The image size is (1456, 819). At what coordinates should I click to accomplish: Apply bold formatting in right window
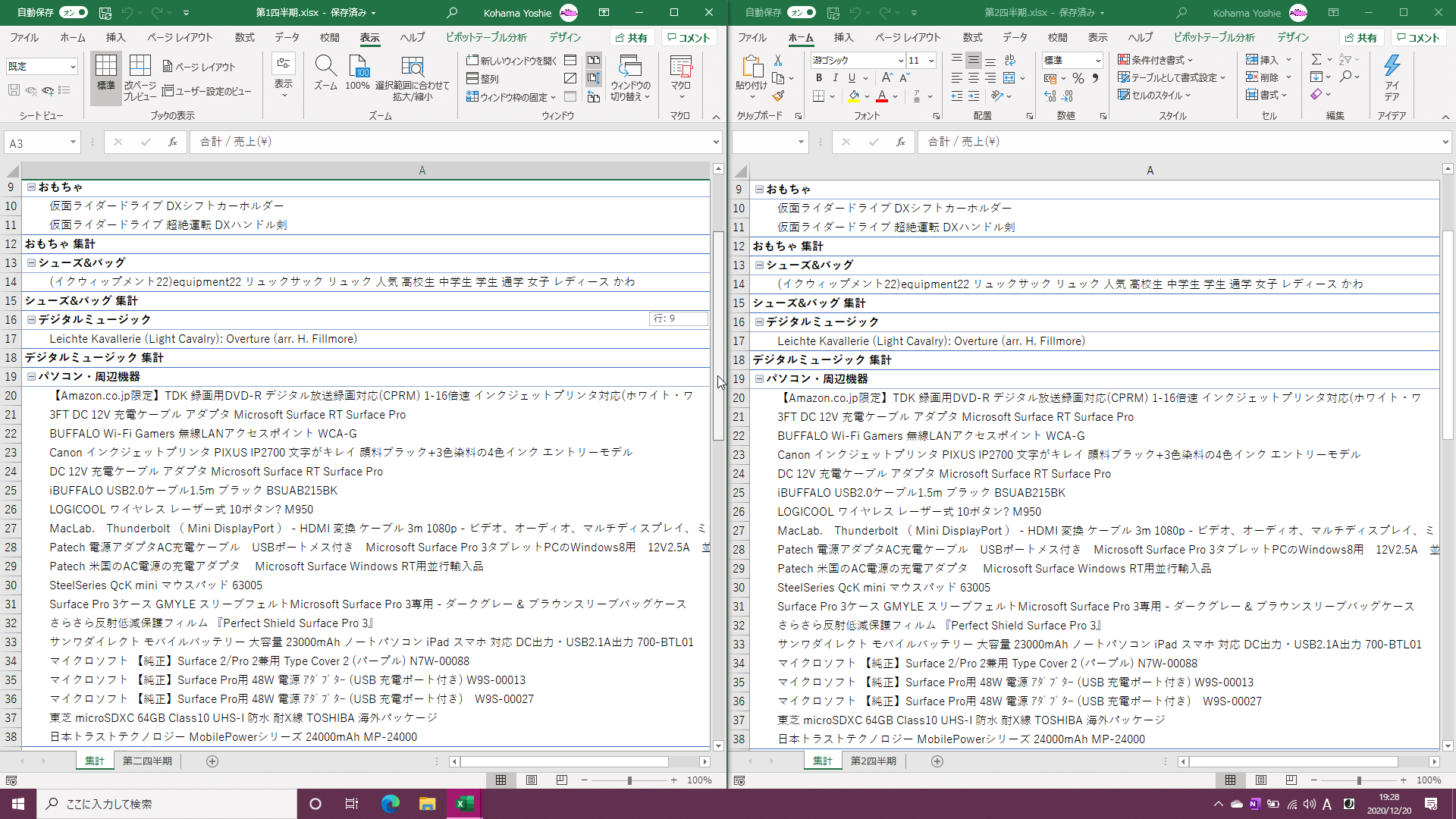click(819, 78)
